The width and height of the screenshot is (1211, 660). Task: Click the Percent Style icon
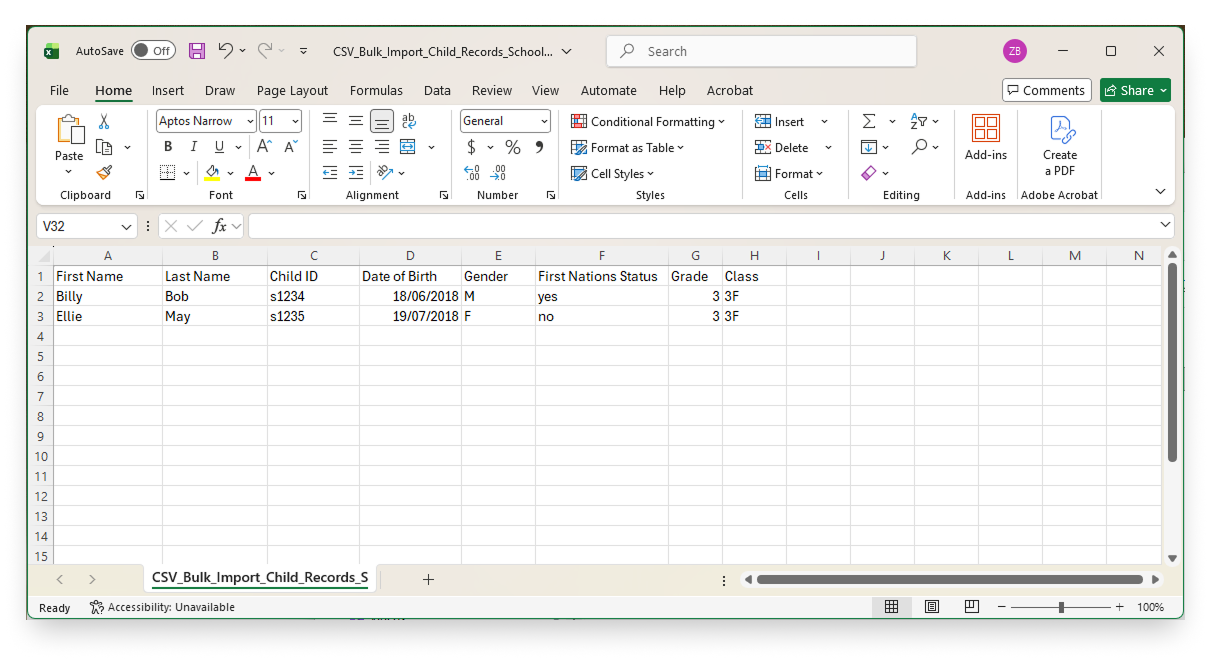point(512,146)
